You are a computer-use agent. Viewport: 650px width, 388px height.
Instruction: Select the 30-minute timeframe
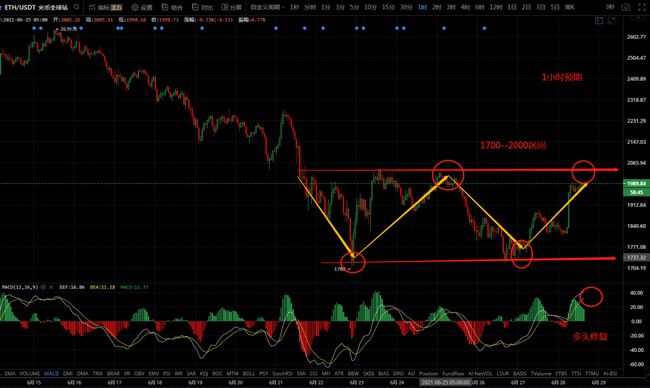(406, 7)
